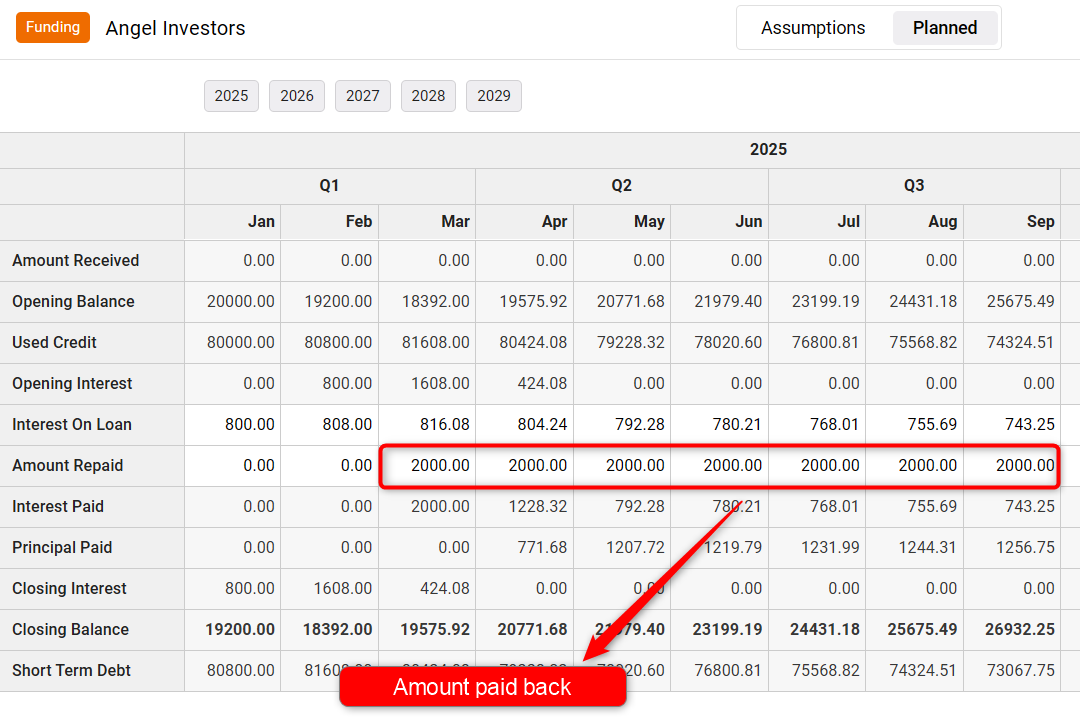1080x727 pixels.
Task: Jump to year 2025
Action: (231, 96)
